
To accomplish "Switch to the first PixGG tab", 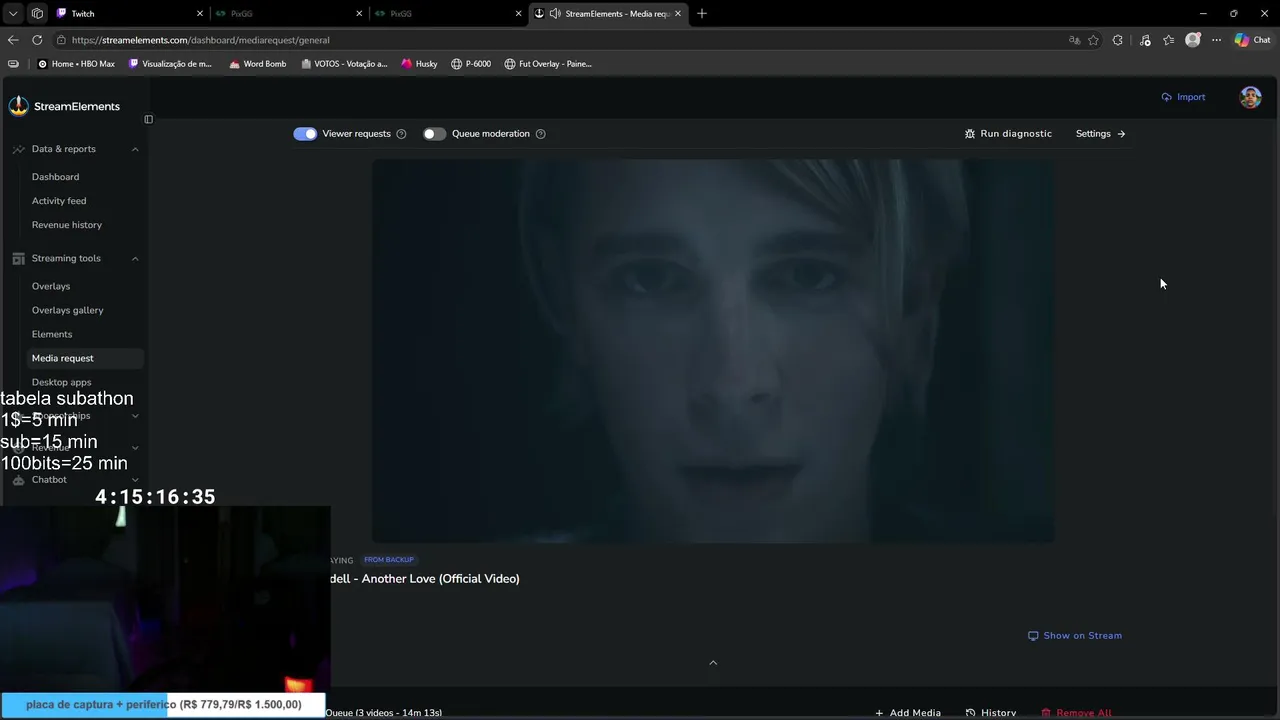I will click(289, 14).
